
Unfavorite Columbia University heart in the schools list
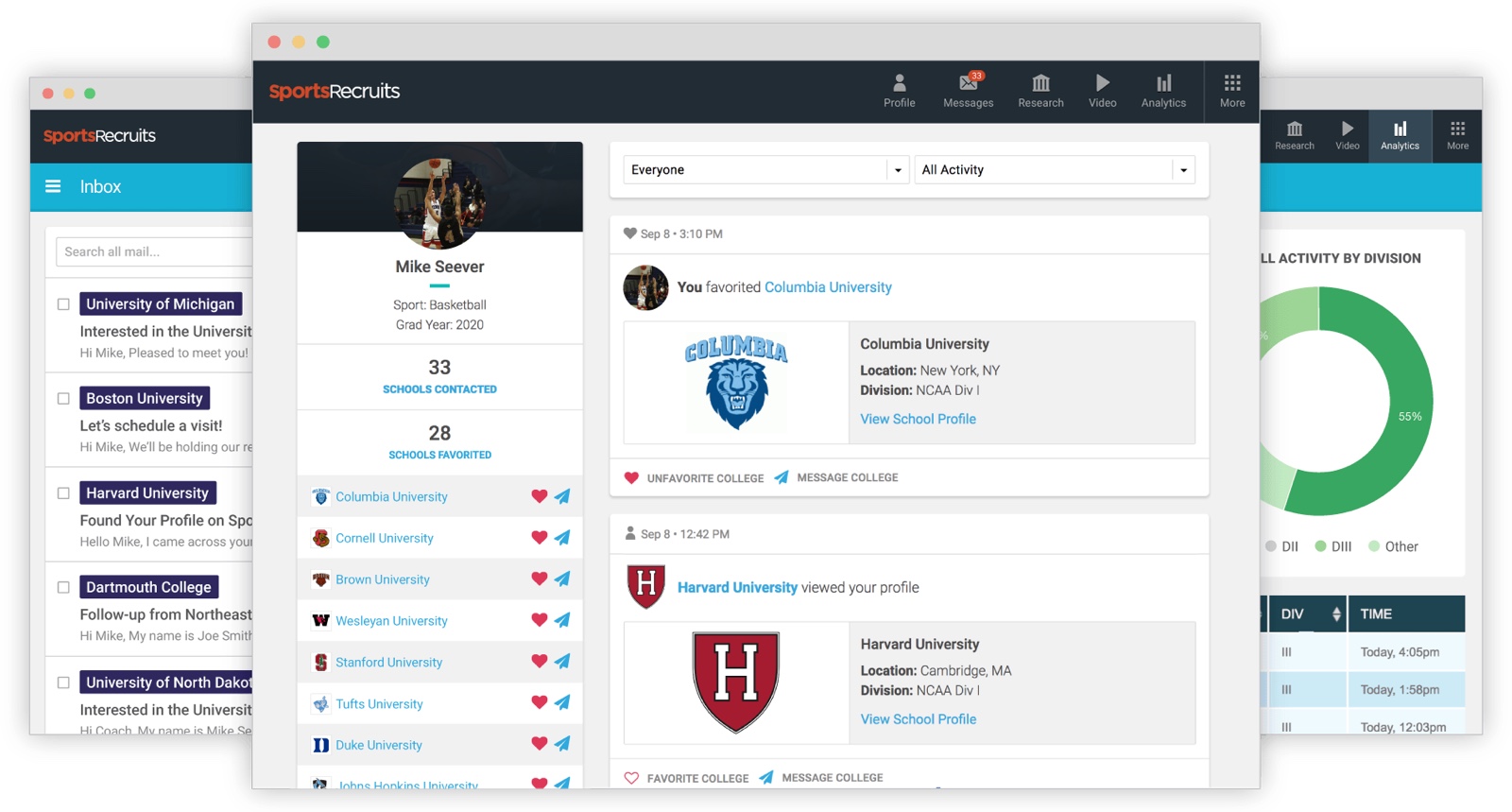pos(539,496)
